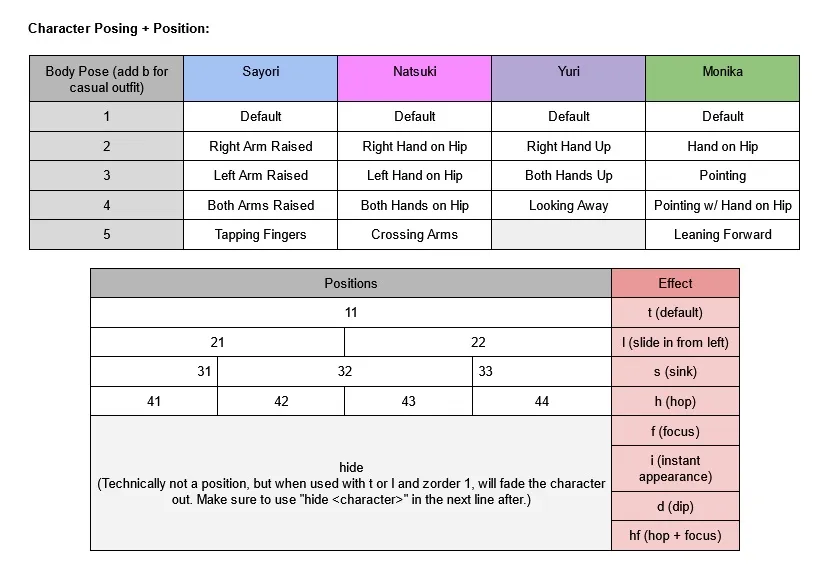Select position 22 cell
825x579 pixels.
click(478, 342)
